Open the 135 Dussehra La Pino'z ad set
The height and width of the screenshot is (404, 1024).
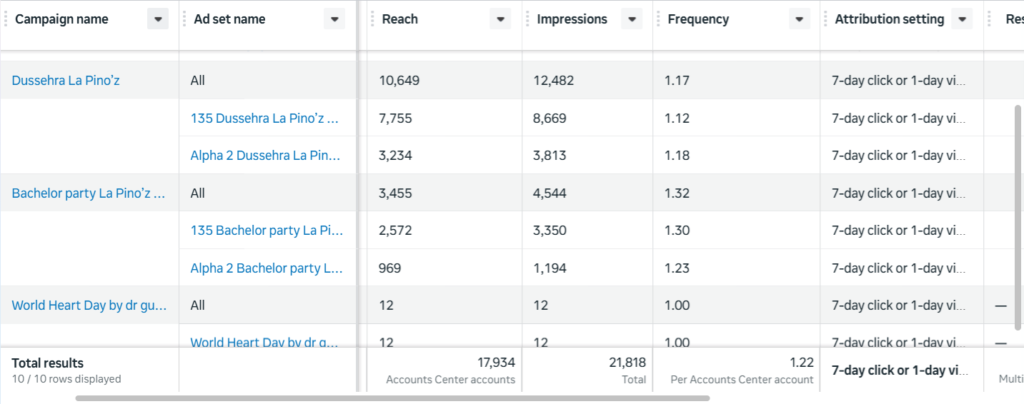click(x=265, y=118)
